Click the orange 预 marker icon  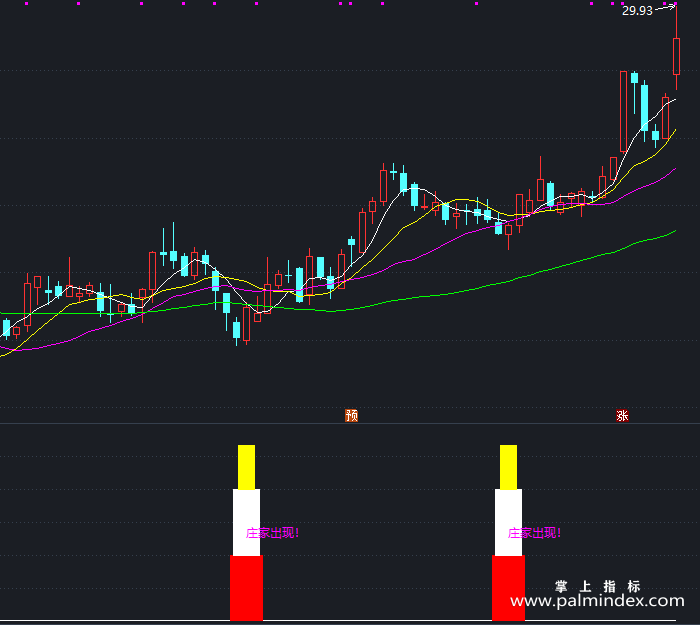(351, 416)
